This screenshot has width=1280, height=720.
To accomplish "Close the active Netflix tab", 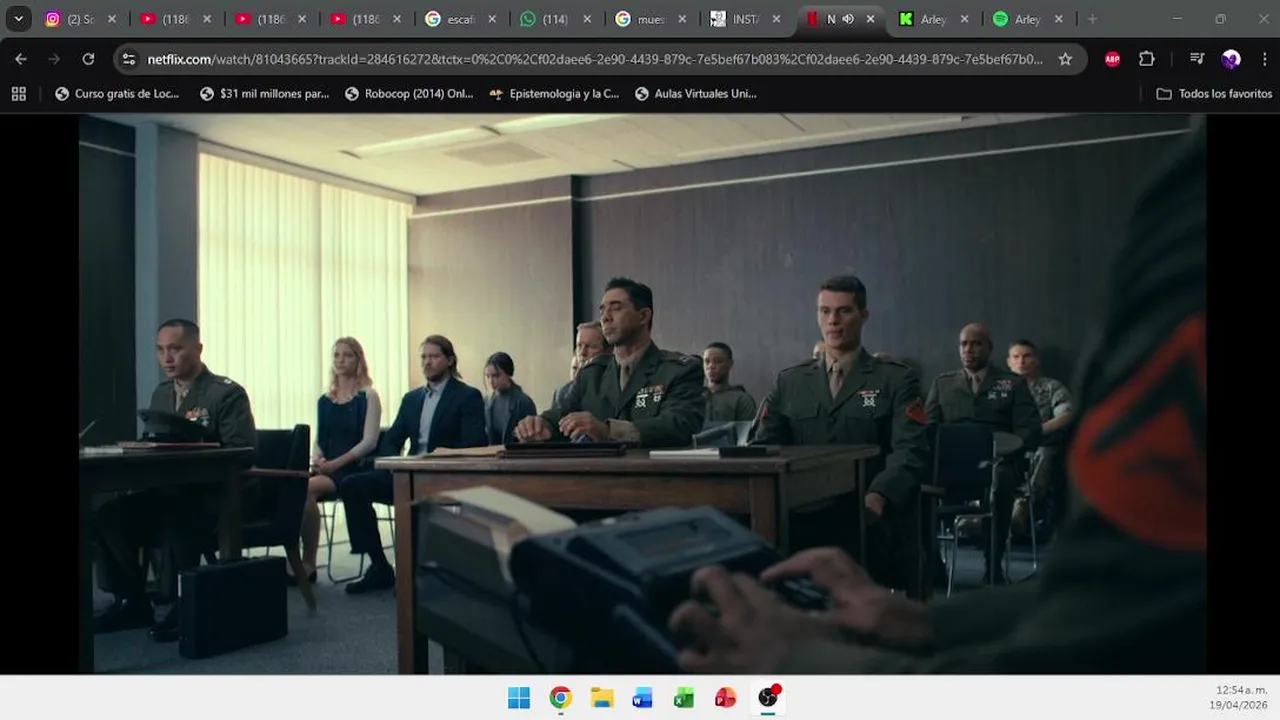I will click(x=871, y=19).
